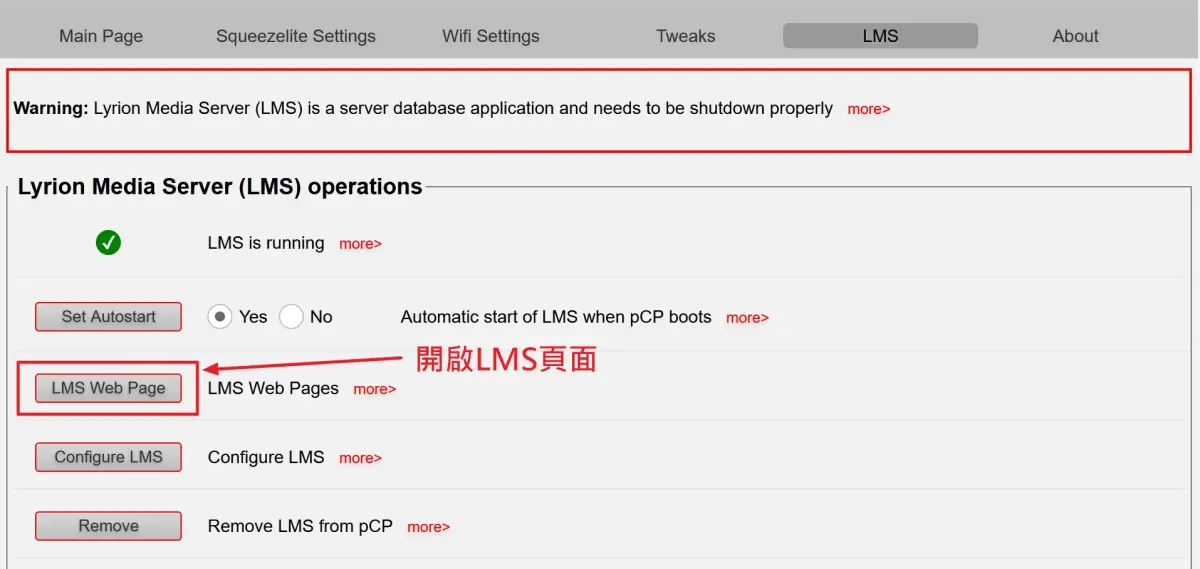The width and height of the screenshot is (1200, 569).
Task: Select the LMS tab
Action: coord(880,36)
